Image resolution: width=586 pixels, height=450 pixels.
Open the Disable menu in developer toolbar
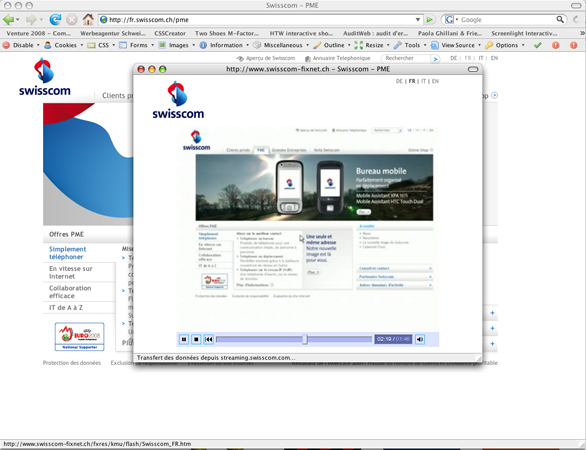(x=21, y=45)
